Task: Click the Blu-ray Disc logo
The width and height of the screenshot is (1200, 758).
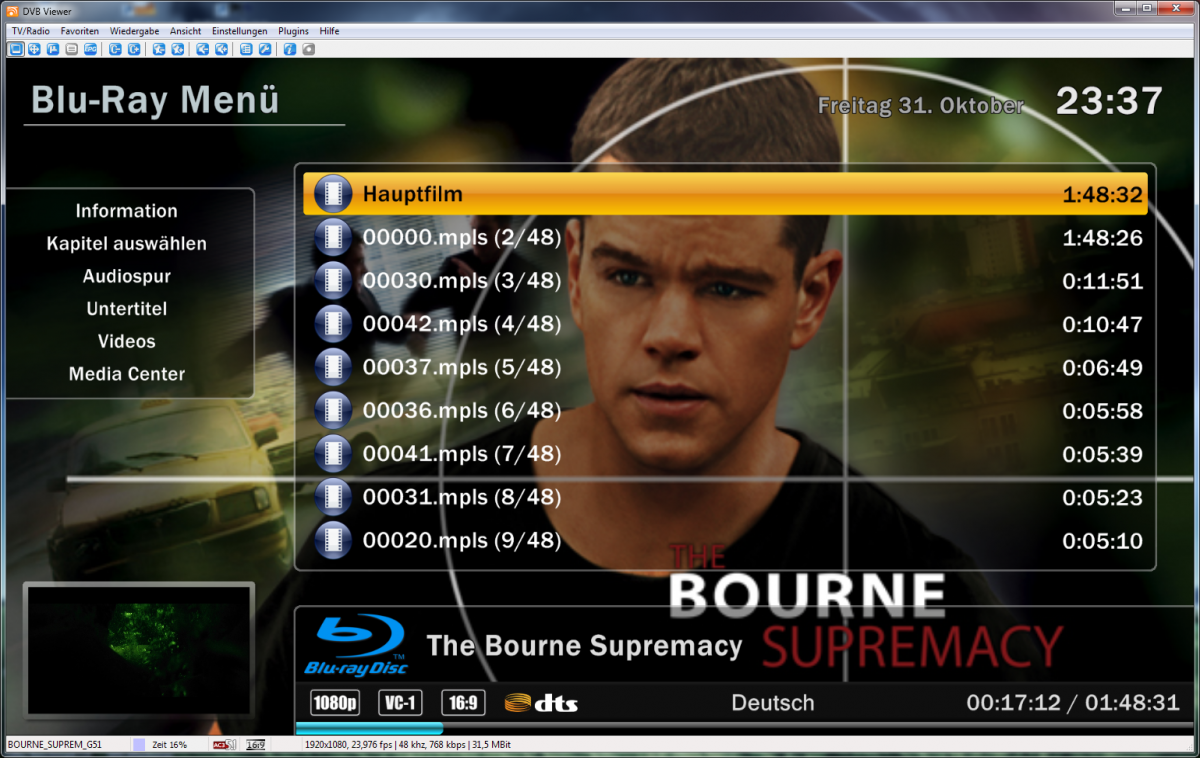Action: click(355, 645)
